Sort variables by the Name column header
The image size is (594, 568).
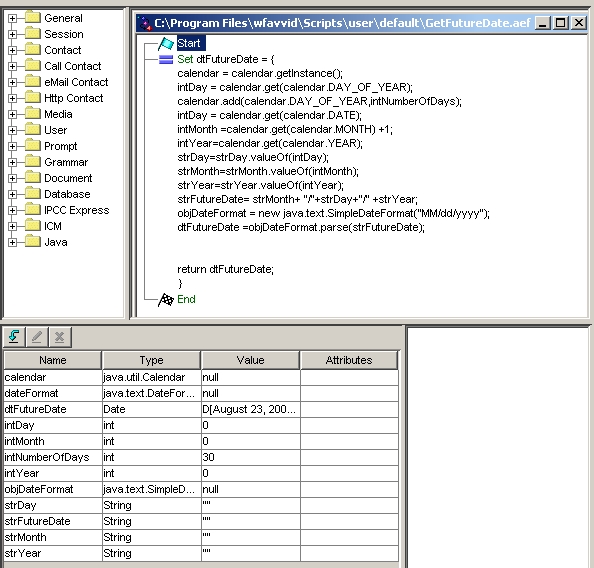tap(53, 360)
